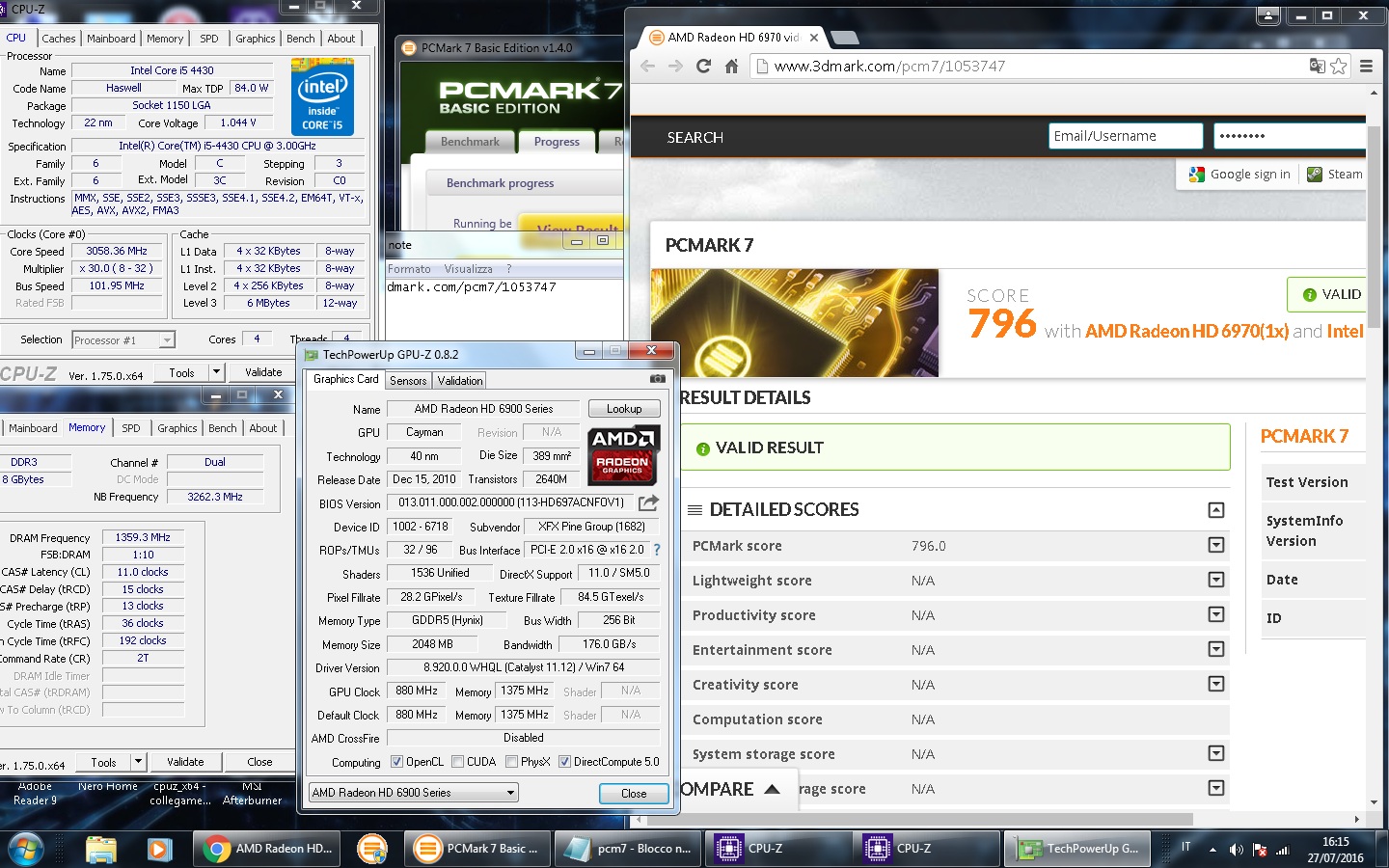Click volume speaker icon in tray
This screenshot has width=1389, height=868.
[x=1236, y=850]
